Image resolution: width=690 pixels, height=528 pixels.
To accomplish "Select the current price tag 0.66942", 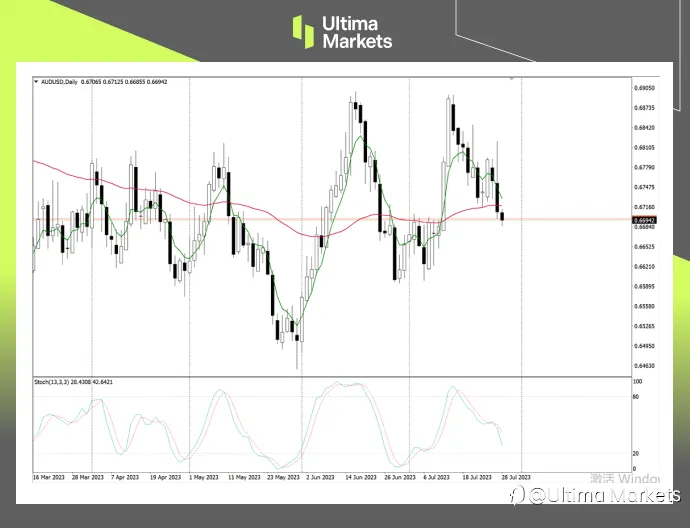I will [x=644, y=220].
